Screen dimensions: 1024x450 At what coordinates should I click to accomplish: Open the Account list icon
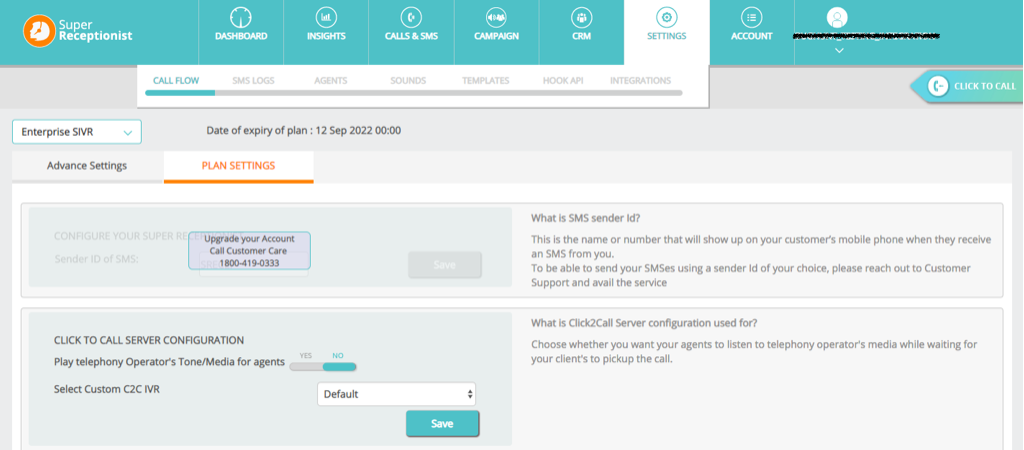tap(752, 18)
